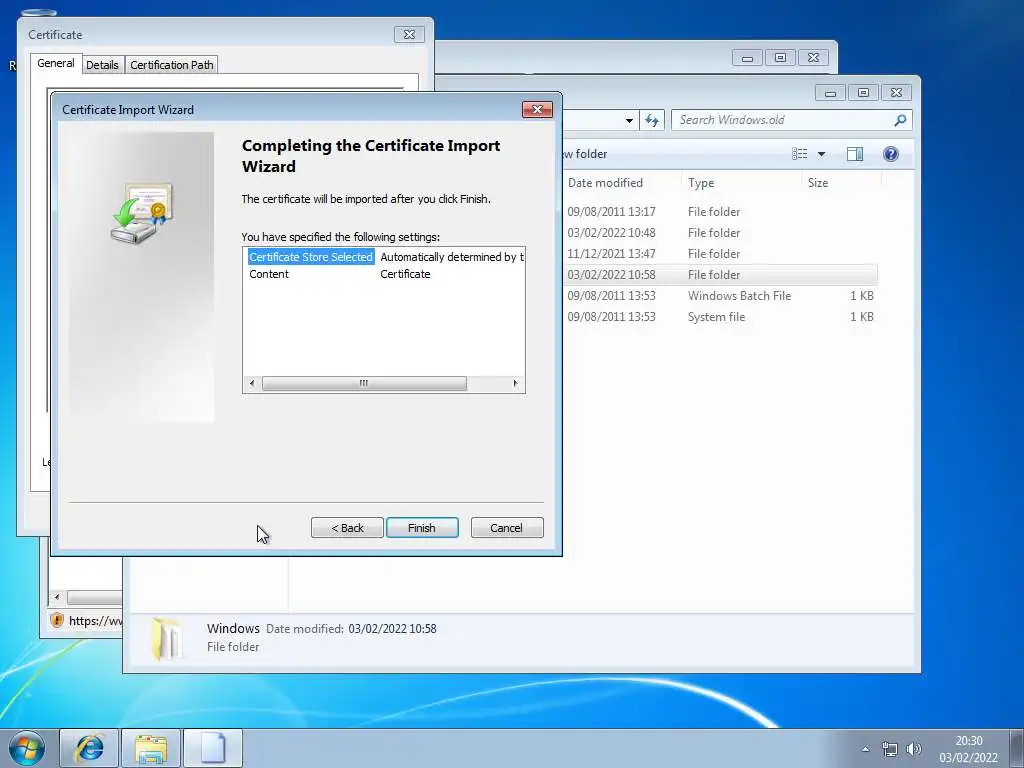This screenshot has height=768, width=1024.
Task: Select the Content settings row
Action: pos(385,274)
